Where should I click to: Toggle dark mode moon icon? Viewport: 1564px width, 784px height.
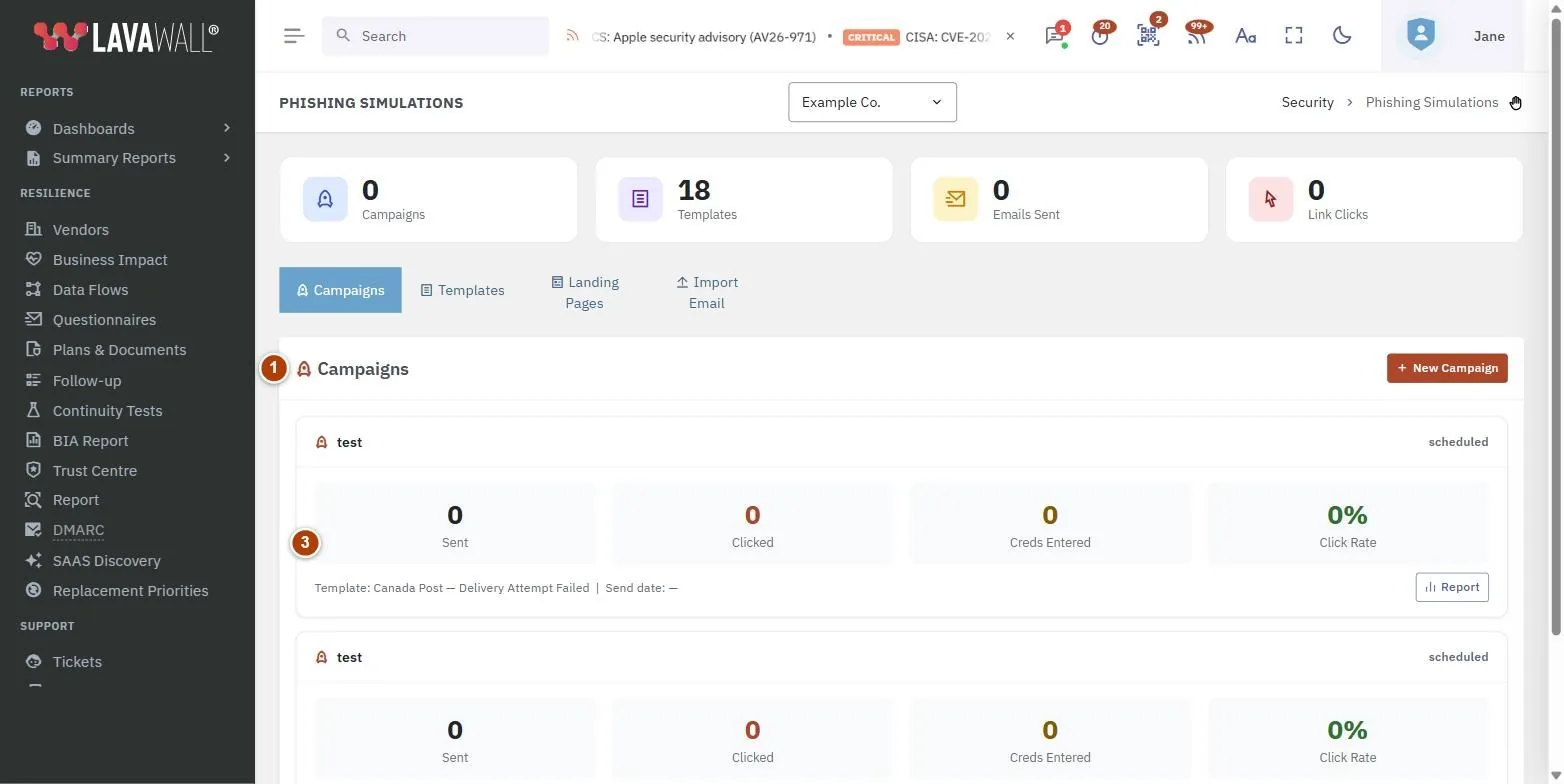coord(1342,36)
